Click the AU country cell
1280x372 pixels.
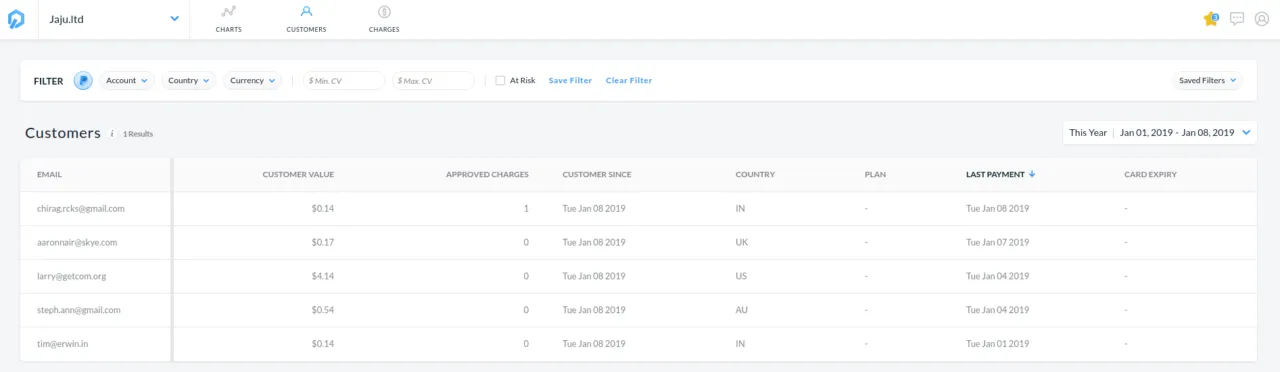[x=741, y=311]
